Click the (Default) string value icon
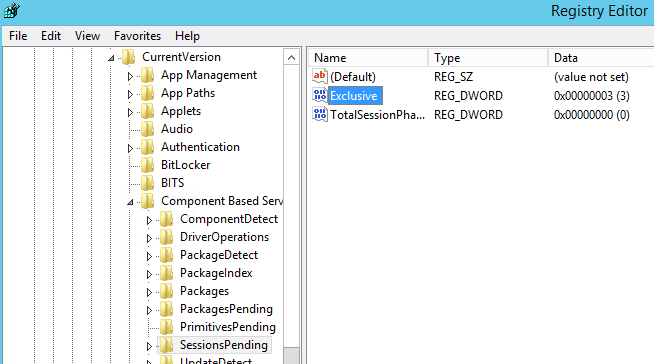 (320, 76)
